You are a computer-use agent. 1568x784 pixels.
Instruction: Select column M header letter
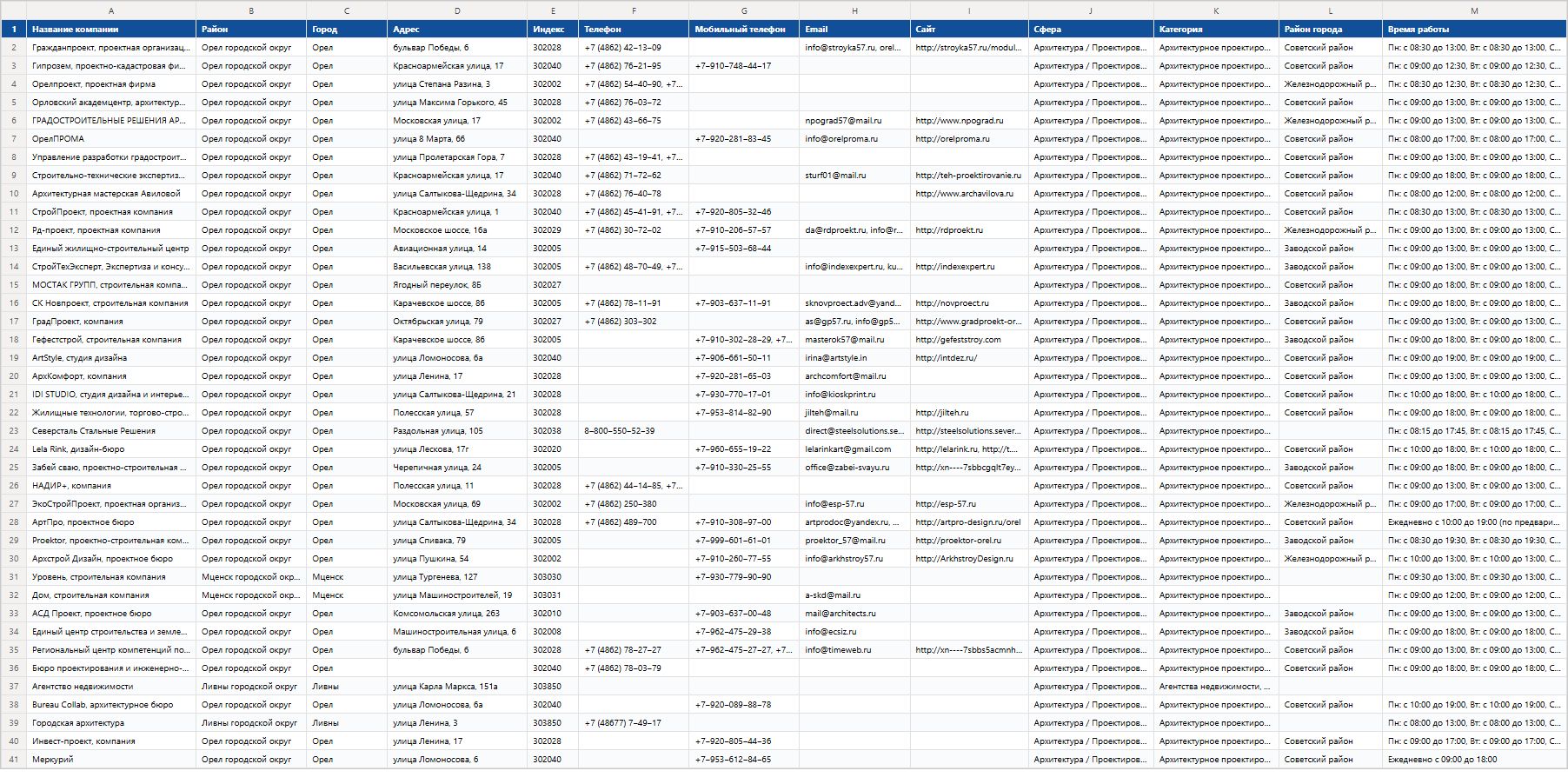[x=1474, y=10]
